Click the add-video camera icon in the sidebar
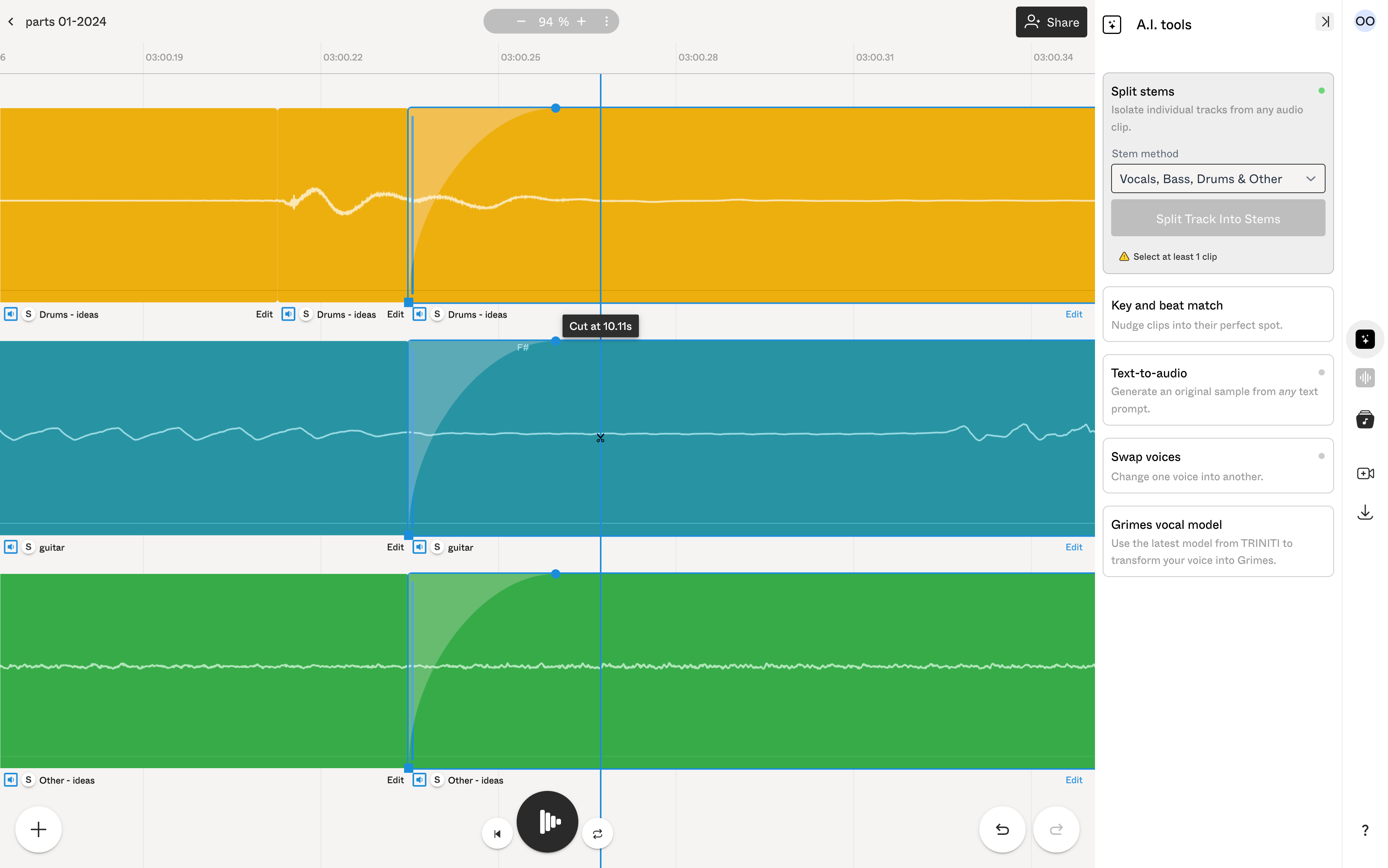Viewport: 1388px width, 868px height. 1364,474
